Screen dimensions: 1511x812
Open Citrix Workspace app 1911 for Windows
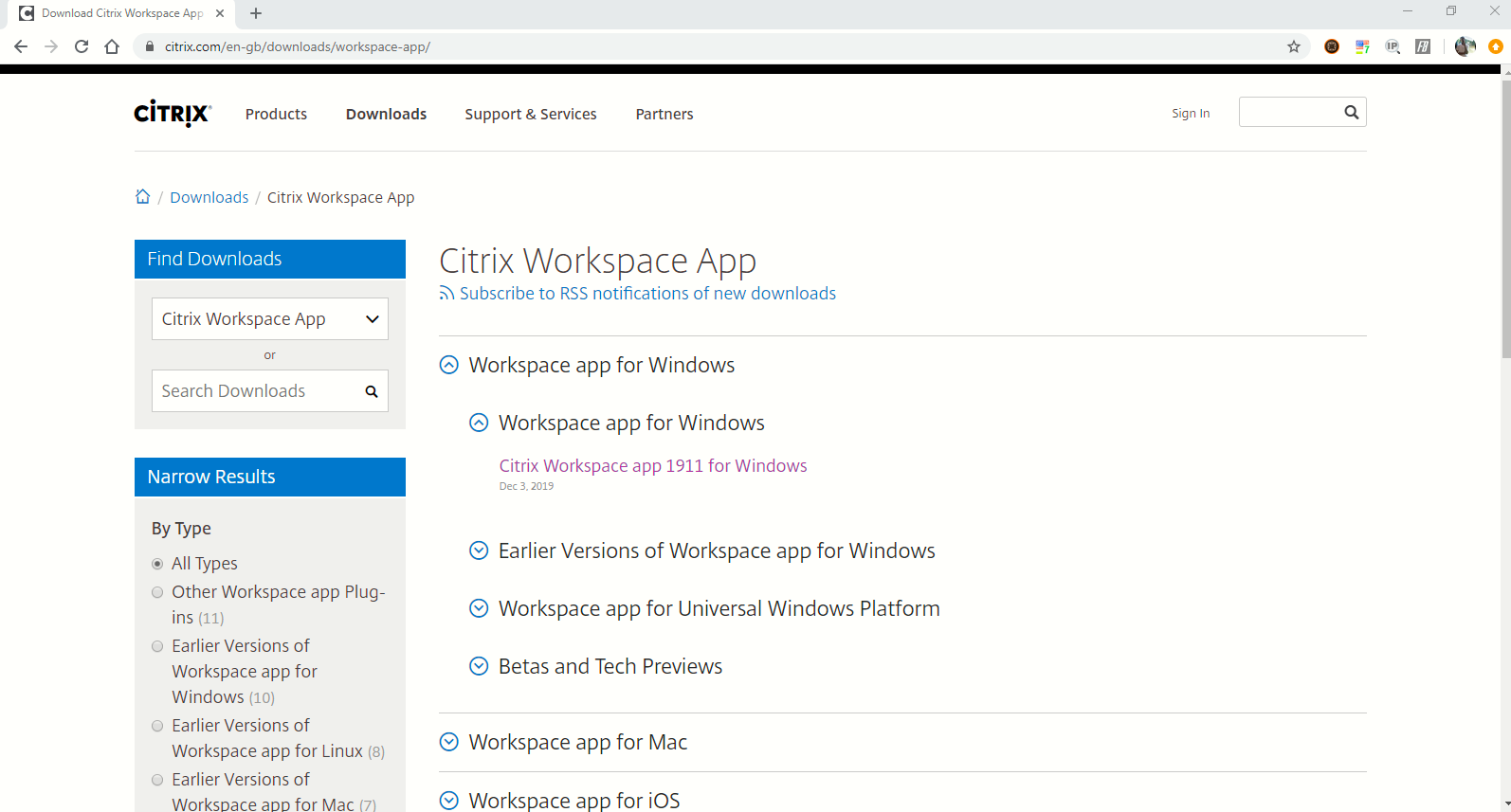(x=653, y=465)
